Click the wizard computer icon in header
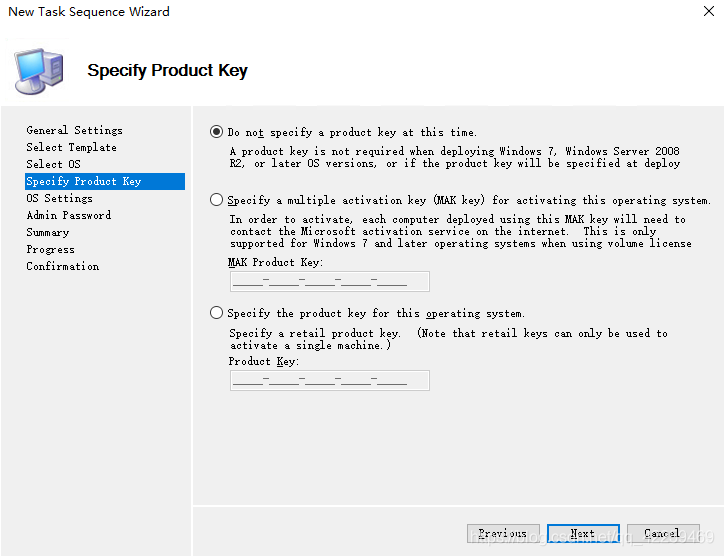The width and height of the screenshot is (724, 556). (x=38, y=68)
